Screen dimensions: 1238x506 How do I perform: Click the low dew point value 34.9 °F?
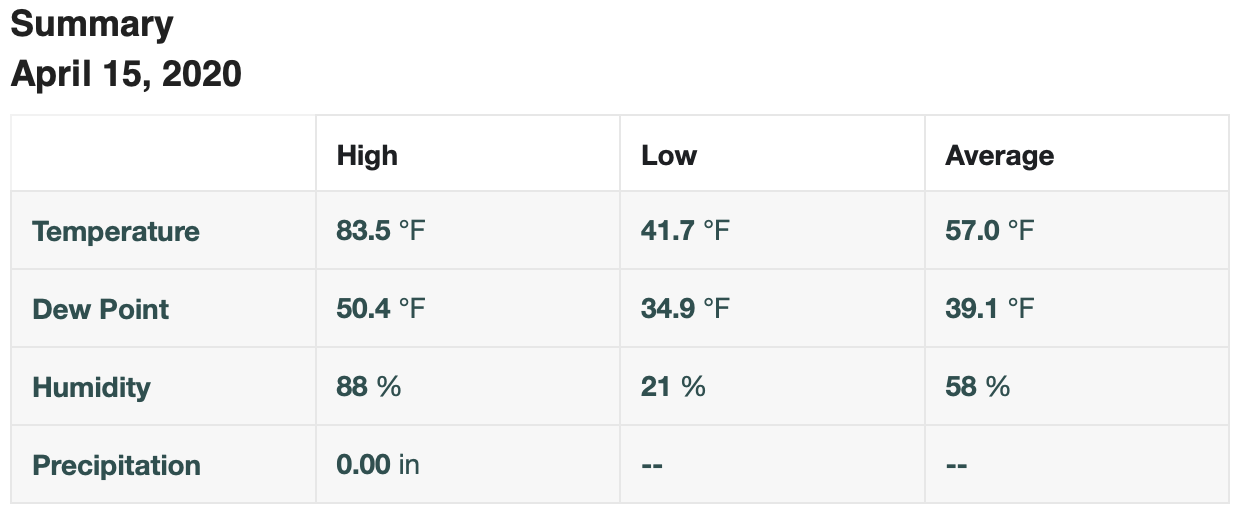[685, 309]
